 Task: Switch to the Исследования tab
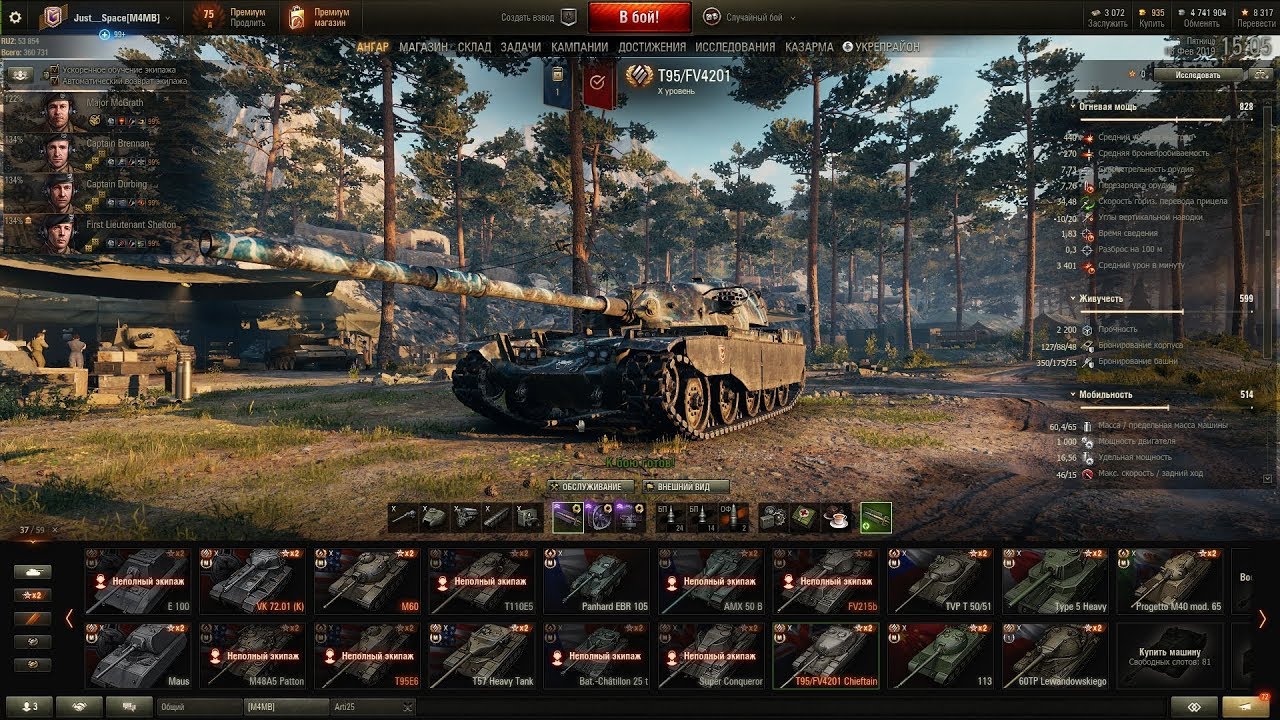735,47
